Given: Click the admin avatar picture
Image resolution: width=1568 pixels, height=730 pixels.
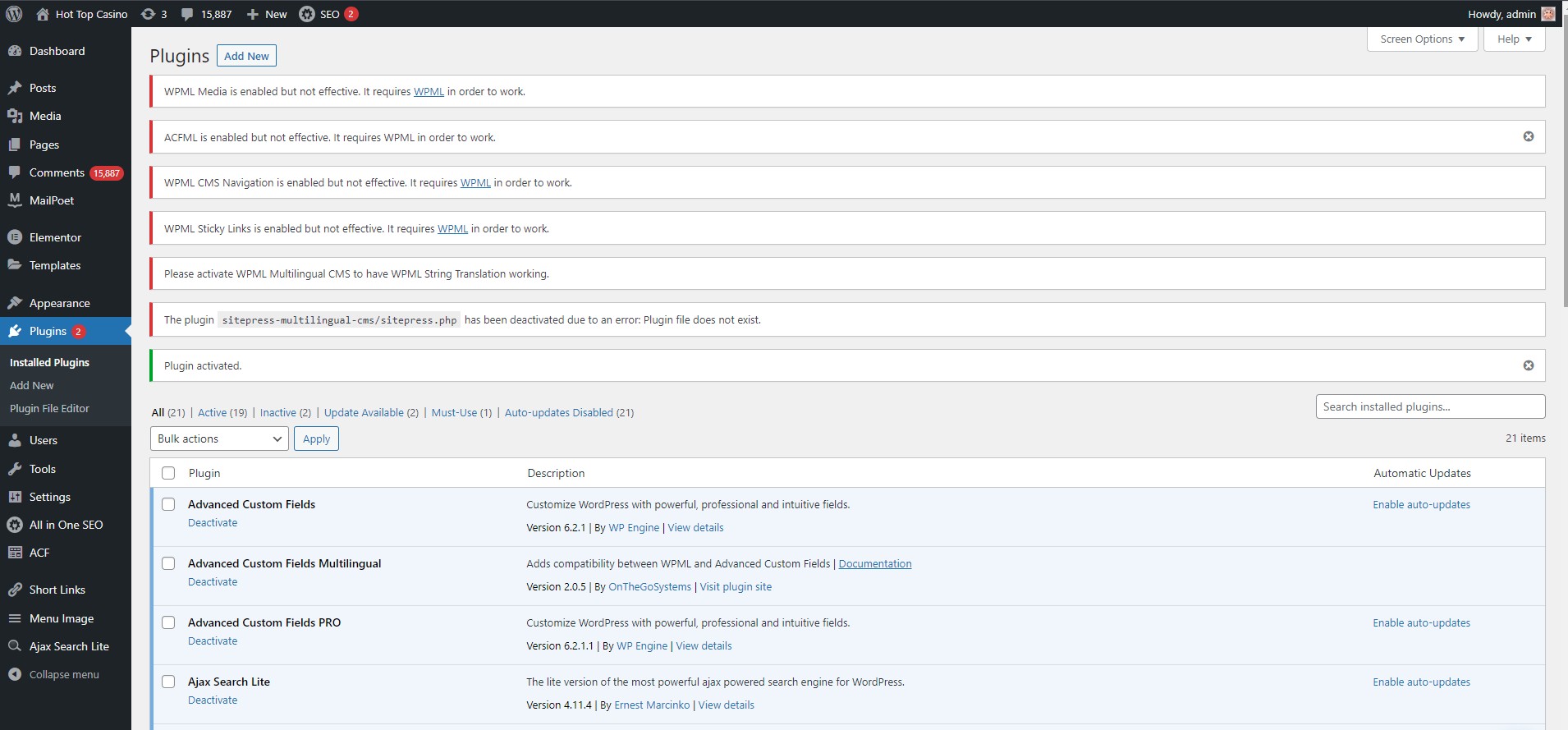Looking at the screenshot, I should click(x=1548, y=14).
